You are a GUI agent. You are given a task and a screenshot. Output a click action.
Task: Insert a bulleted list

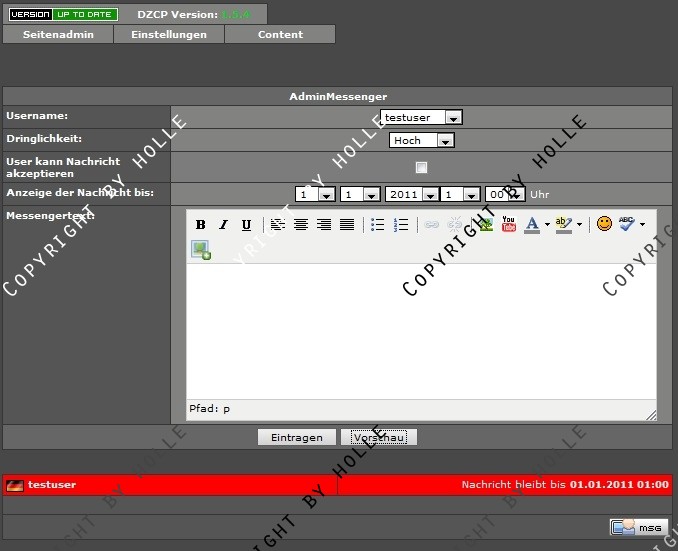pyautogui.click(x=378, y=225)
